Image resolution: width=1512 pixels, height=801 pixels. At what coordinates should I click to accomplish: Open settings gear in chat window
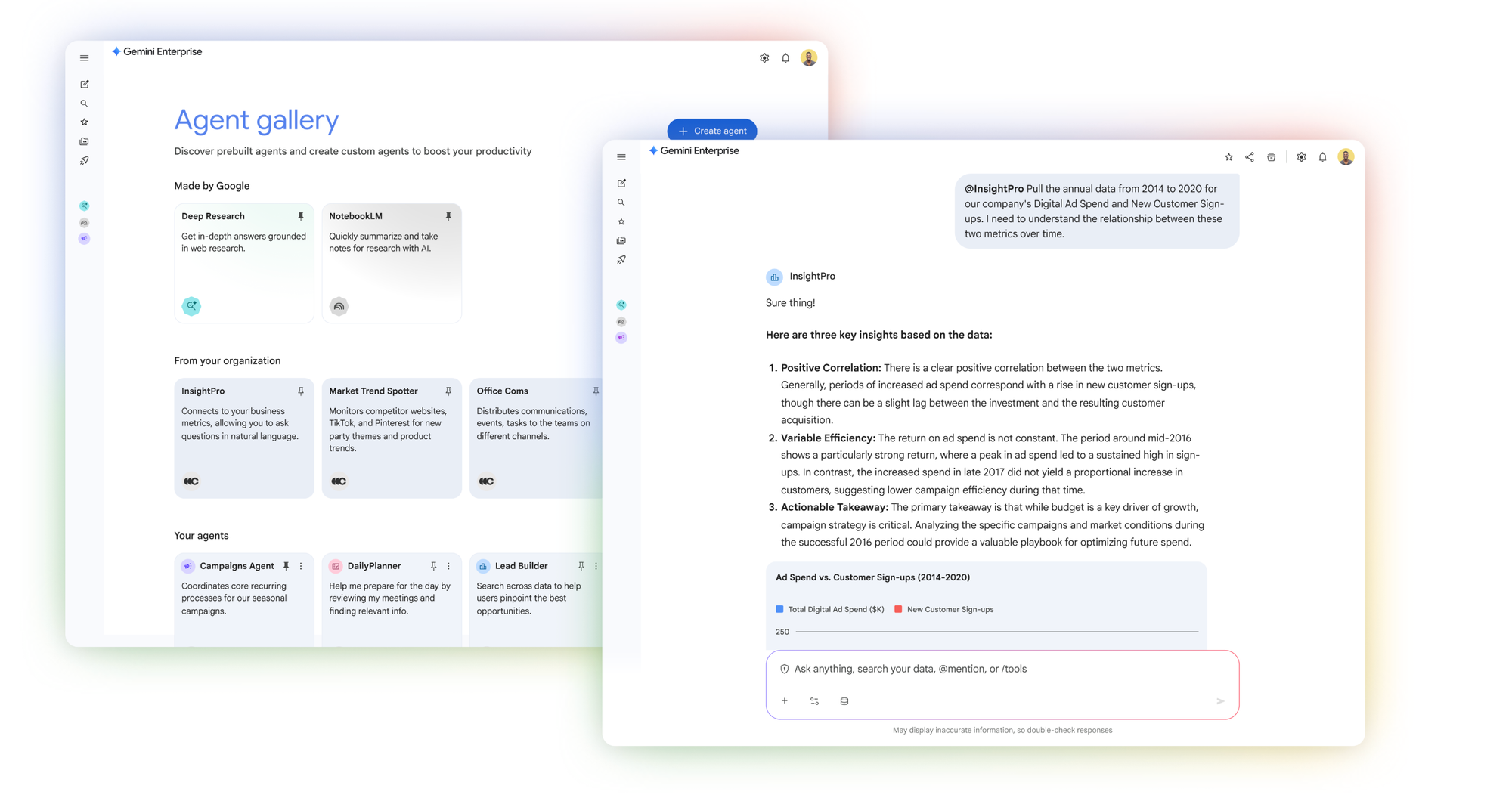click(x=1301, y=157)
